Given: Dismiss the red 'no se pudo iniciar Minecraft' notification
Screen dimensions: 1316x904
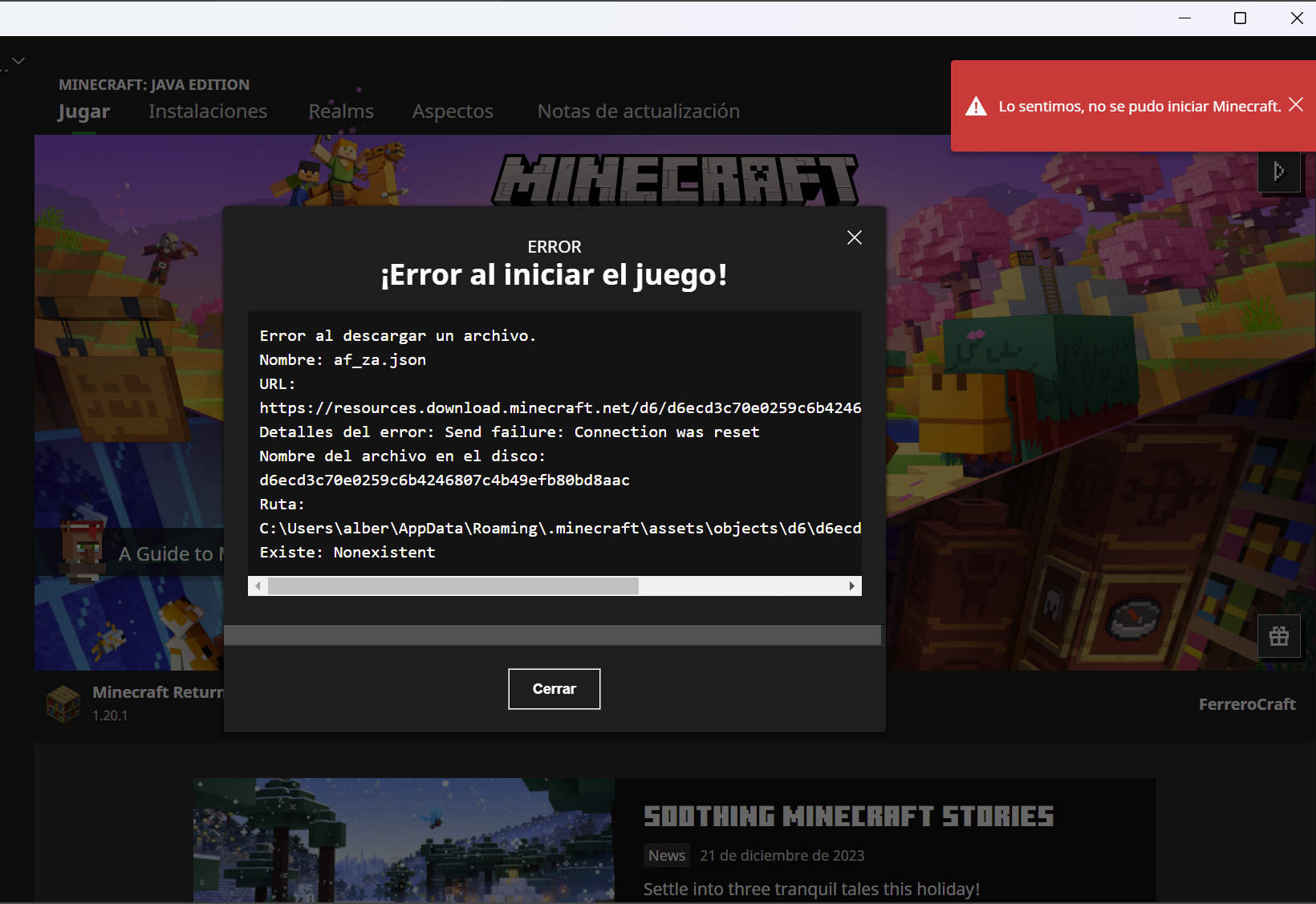Looking at the screenshot, I should pyautogui.click(x=1296, y=104).
